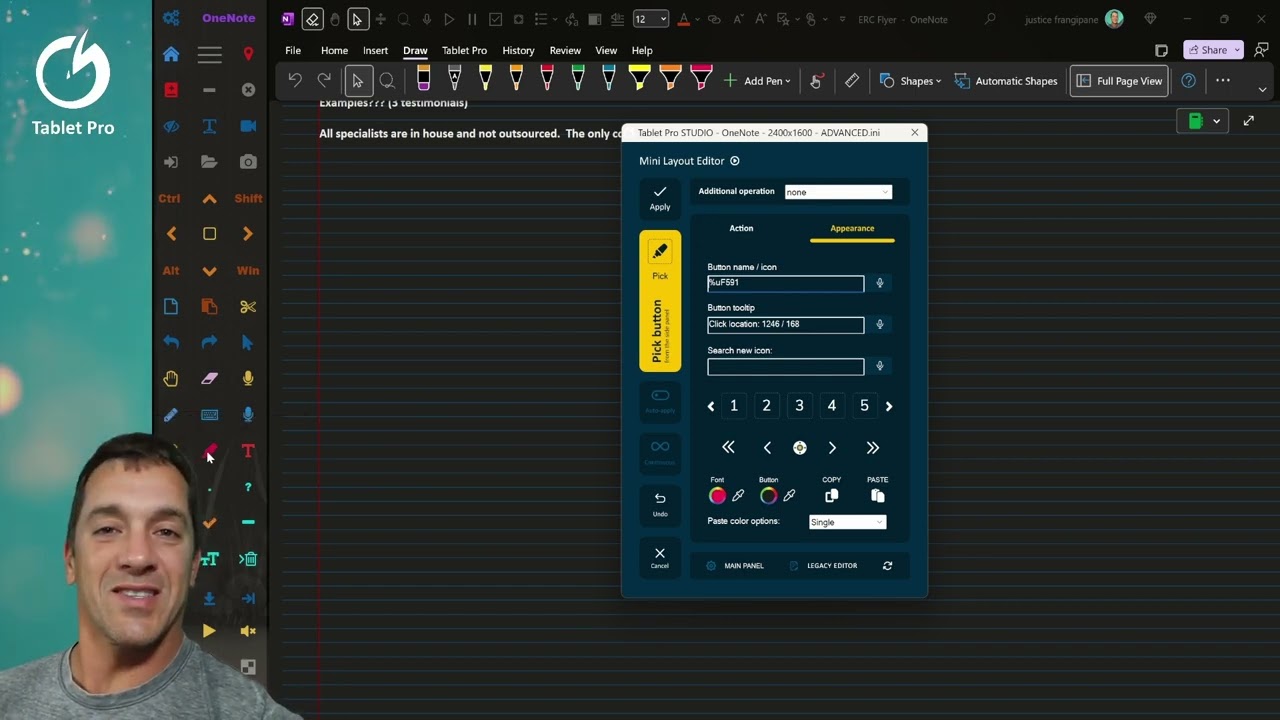This screenshot has height=720, width=1280.
Task: Toggle the Shift modifier key
Action: coord(248,198)
